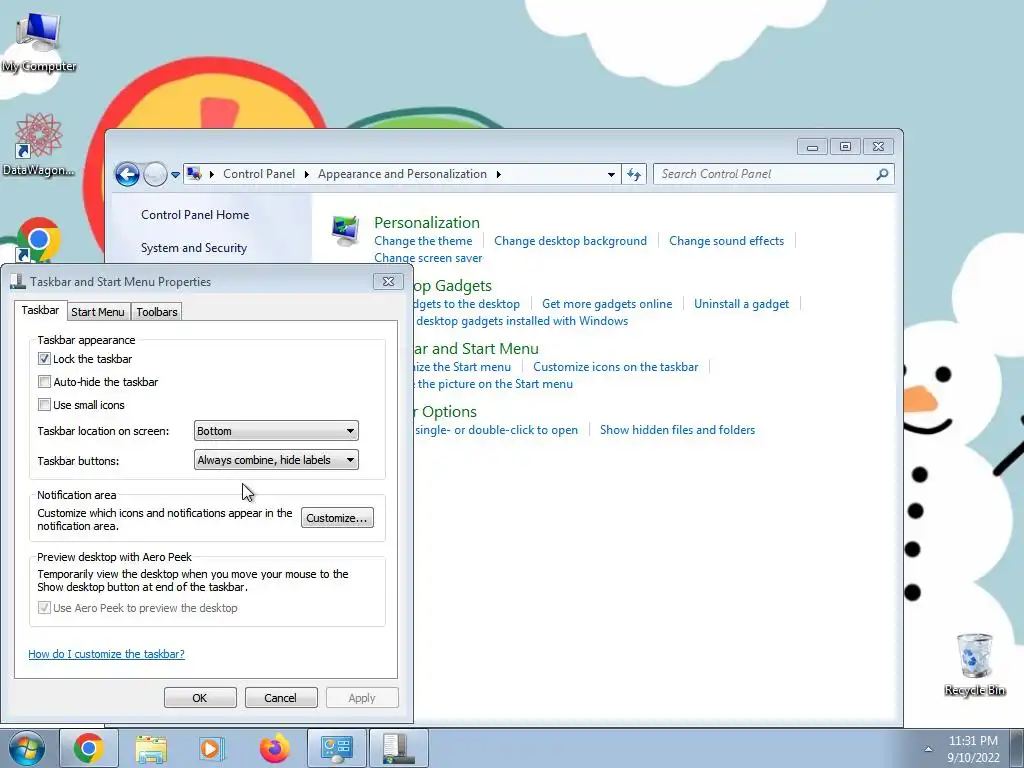Enable Auto-hide the taskbar
The image size is (1024, 768).
44,381
